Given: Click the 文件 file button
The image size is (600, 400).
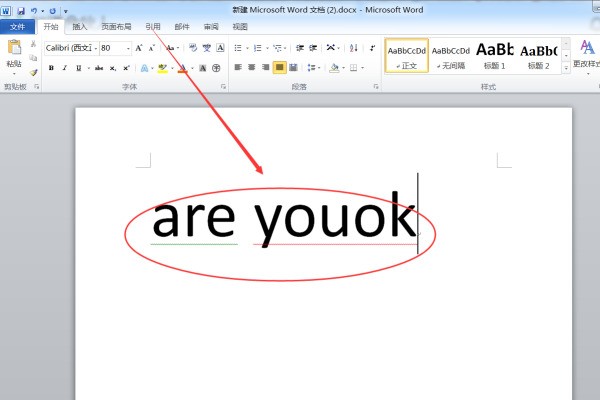Looking at the screenshot, I should (x=18, y=27).
